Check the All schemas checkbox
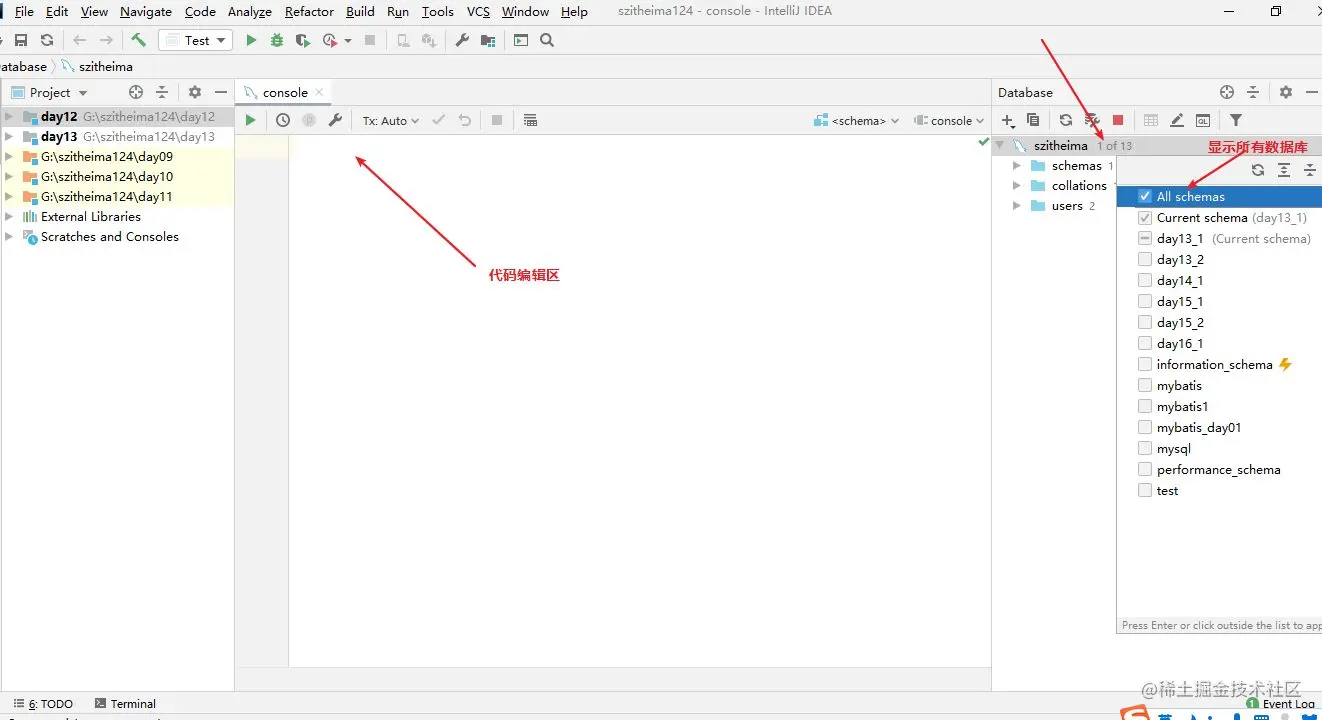This screenshot has height=720, width=1322. 1145,197
